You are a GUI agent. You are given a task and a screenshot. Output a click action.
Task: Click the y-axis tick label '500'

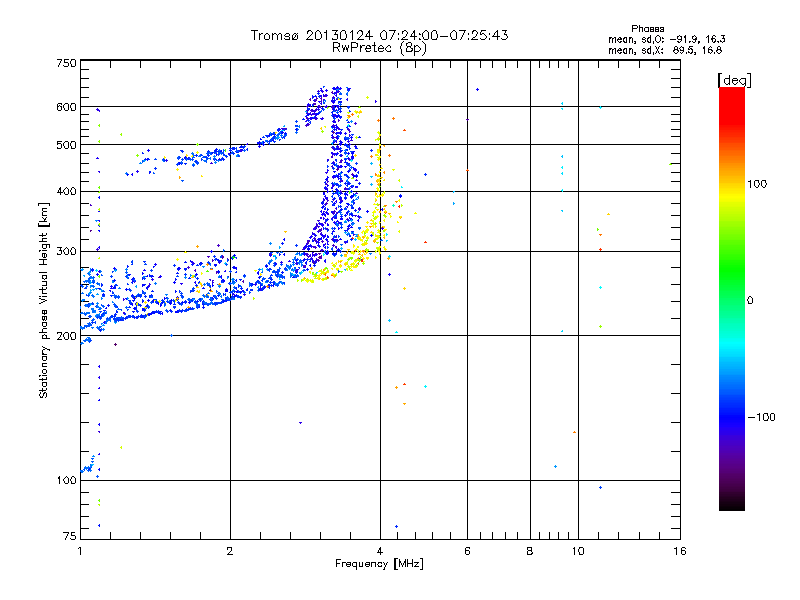(66, 145)
